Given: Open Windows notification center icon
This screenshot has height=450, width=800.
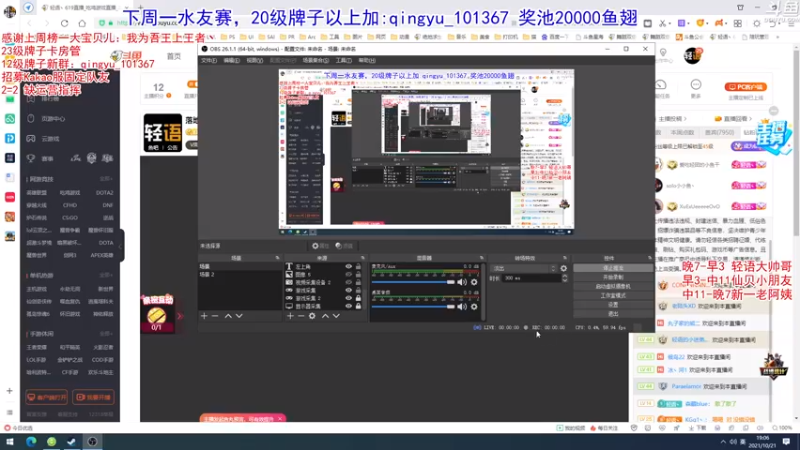Looking at the screenshot, I should coord(787,441).
